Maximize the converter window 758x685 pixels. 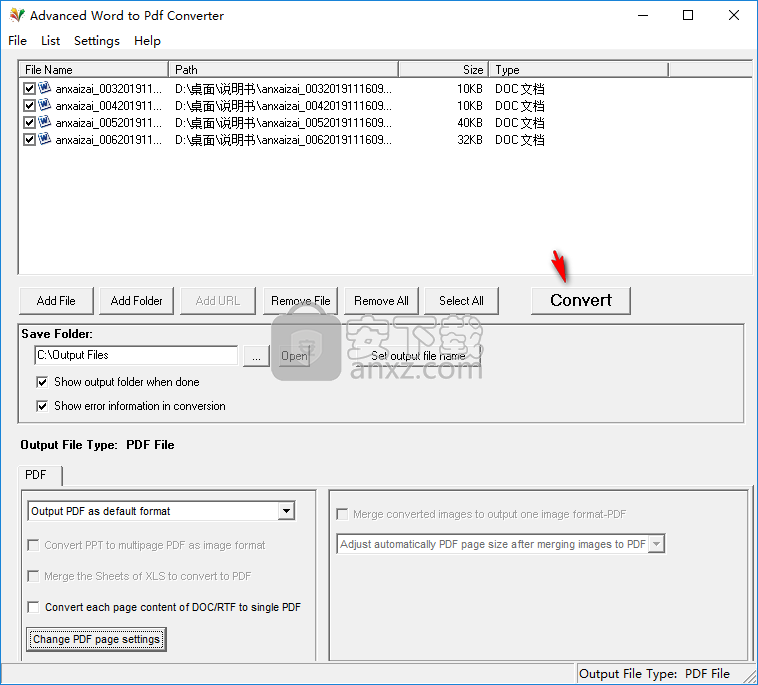coord(688,15)
